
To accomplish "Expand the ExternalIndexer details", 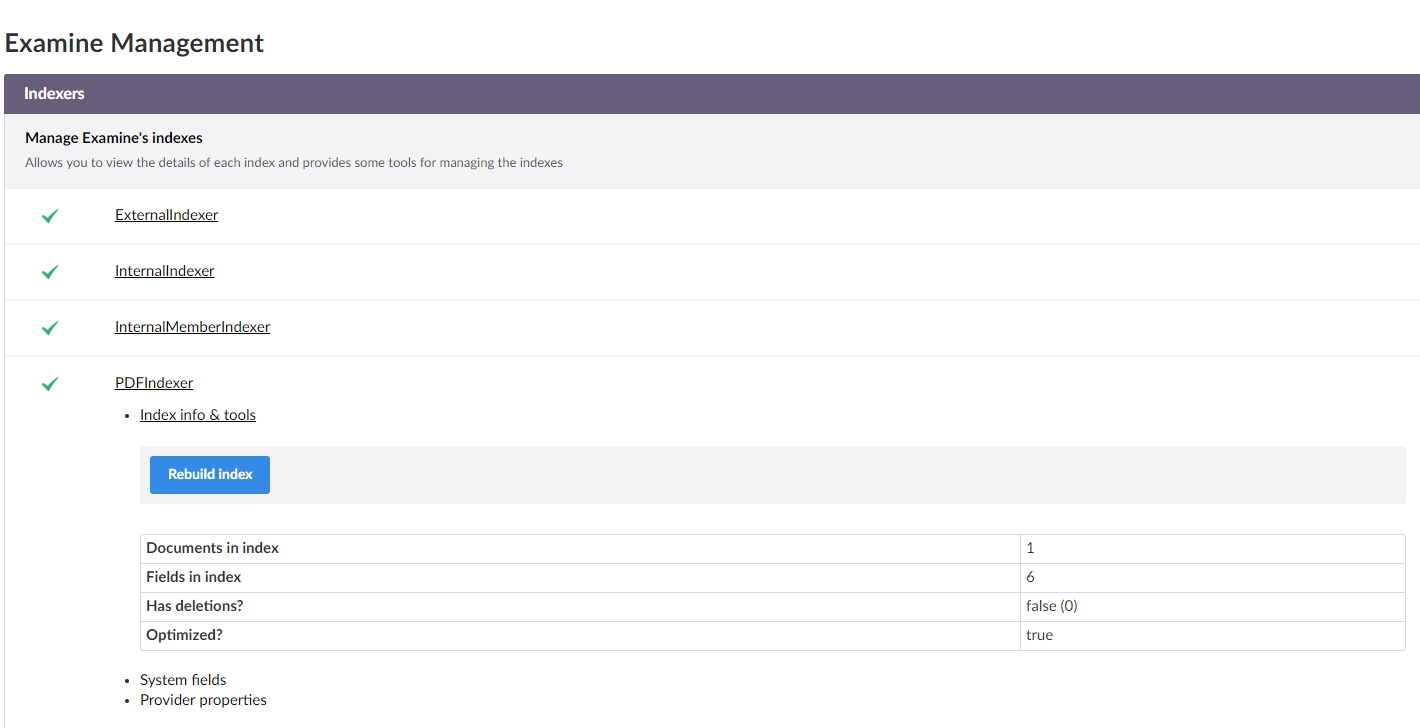I will [x=166, y=215].
